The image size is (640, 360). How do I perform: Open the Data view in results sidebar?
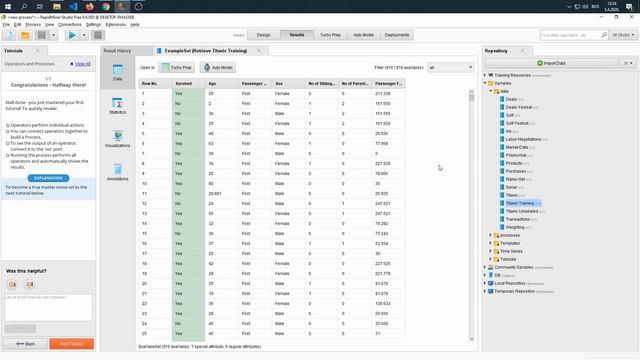coord(118,72)
